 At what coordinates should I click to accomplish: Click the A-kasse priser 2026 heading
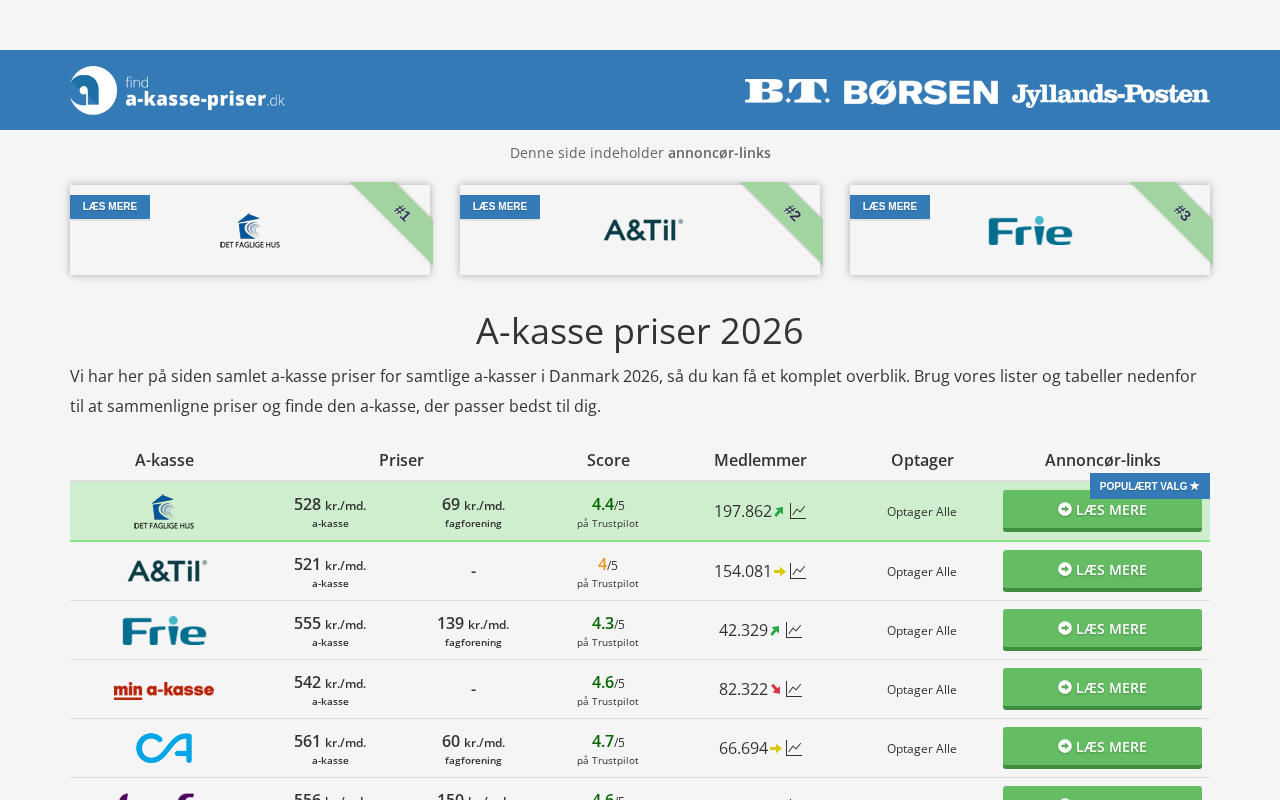point(640,331)
